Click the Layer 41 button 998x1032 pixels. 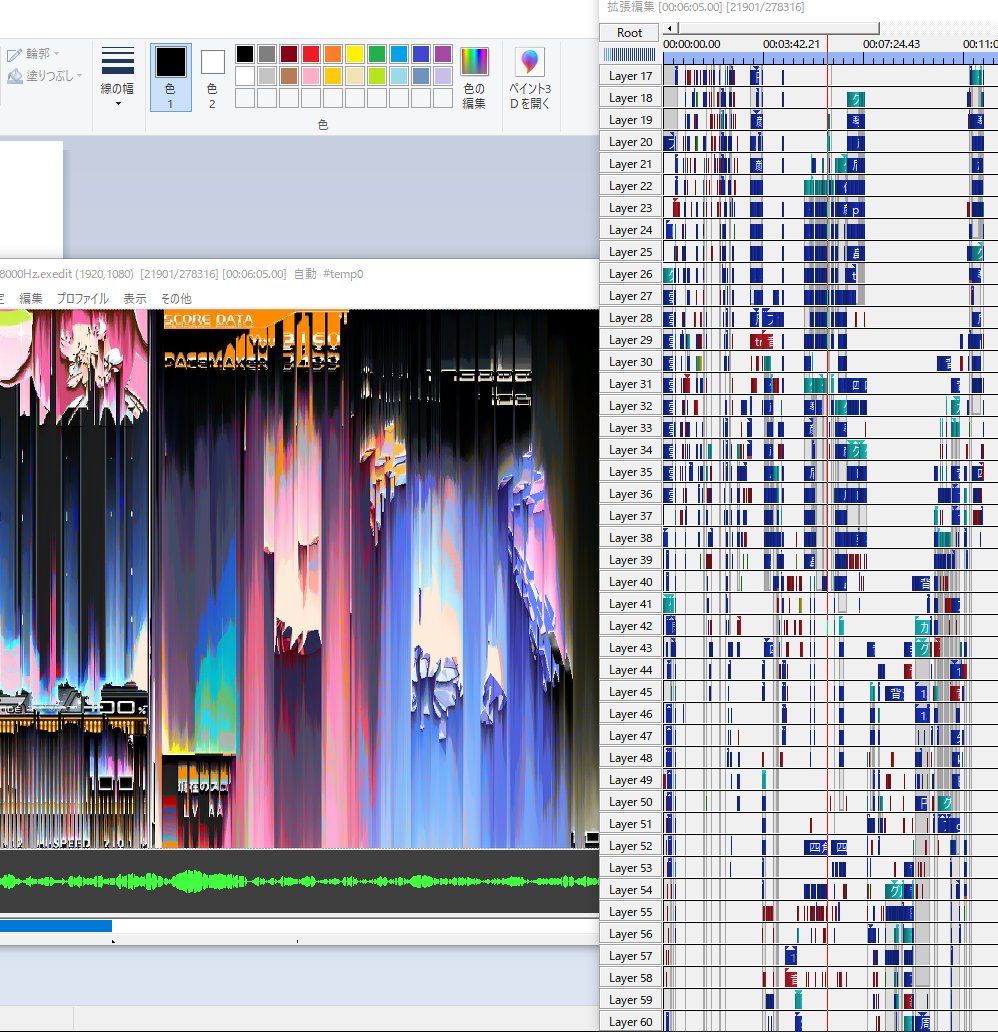[629, 604]
